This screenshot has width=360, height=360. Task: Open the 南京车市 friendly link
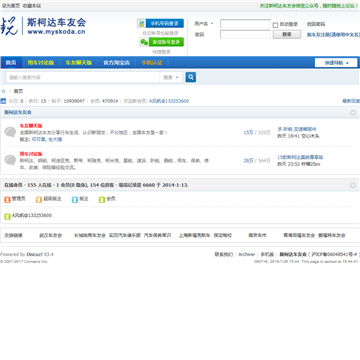(258, 235)
